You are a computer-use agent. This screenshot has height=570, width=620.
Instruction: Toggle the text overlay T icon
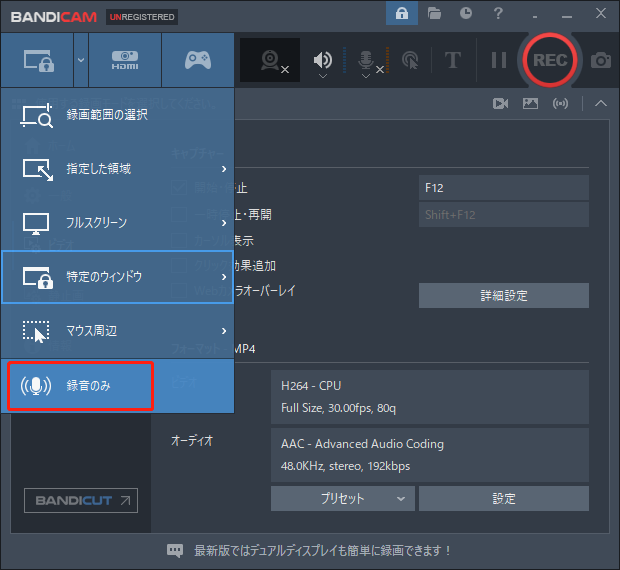(x=453, y=60)
